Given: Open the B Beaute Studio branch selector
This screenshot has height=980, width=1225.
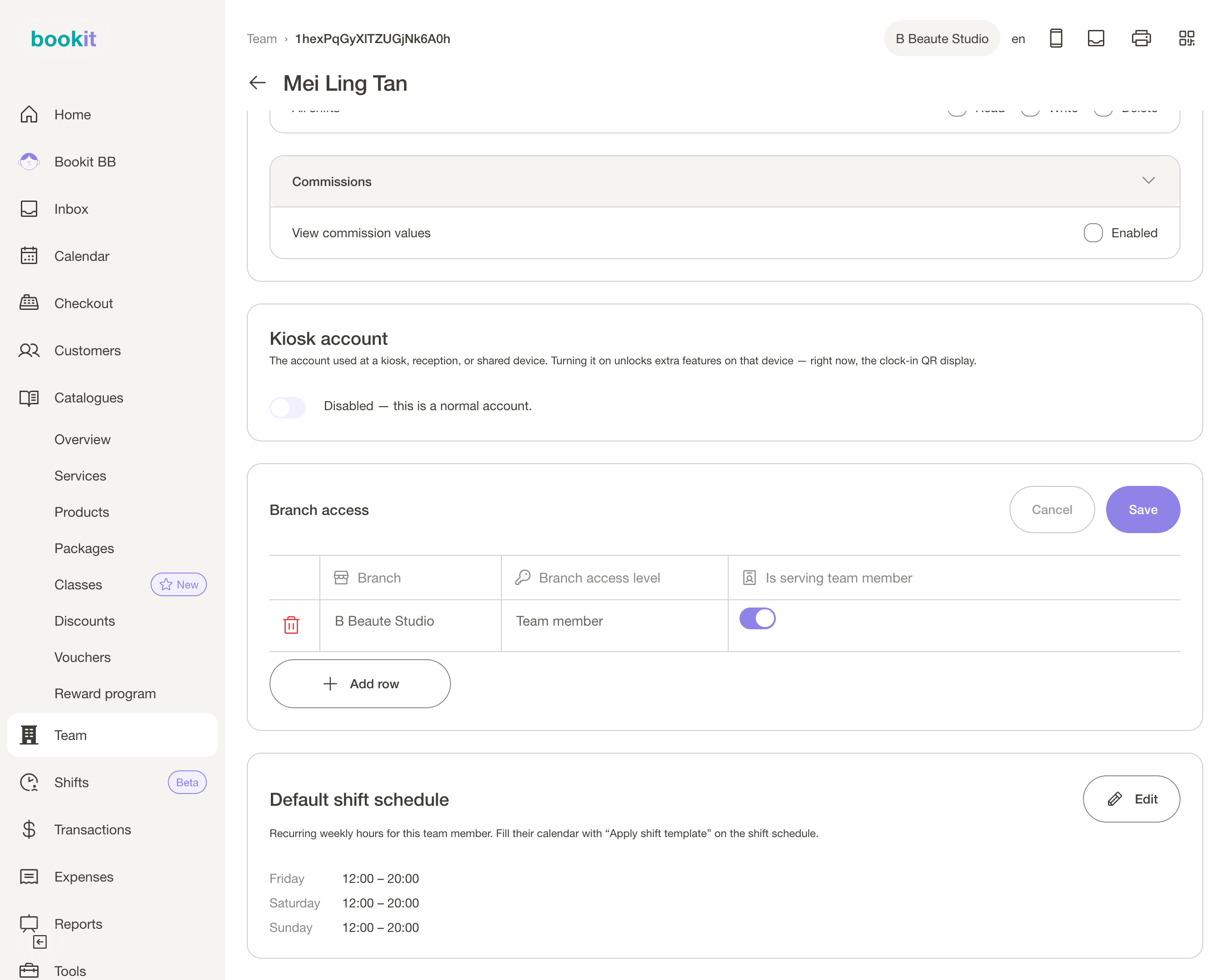Looking at the screenshot, I should pos(941,39).
